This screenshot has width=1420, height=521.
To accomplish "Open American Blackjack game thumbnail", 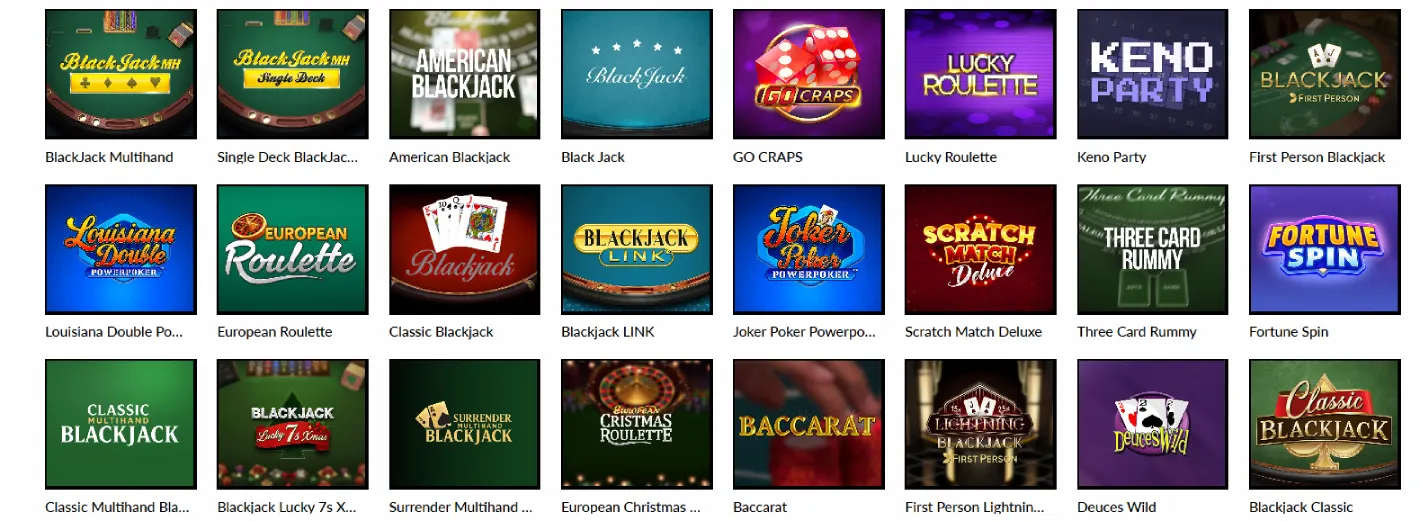I will click(x=465, y=74).
